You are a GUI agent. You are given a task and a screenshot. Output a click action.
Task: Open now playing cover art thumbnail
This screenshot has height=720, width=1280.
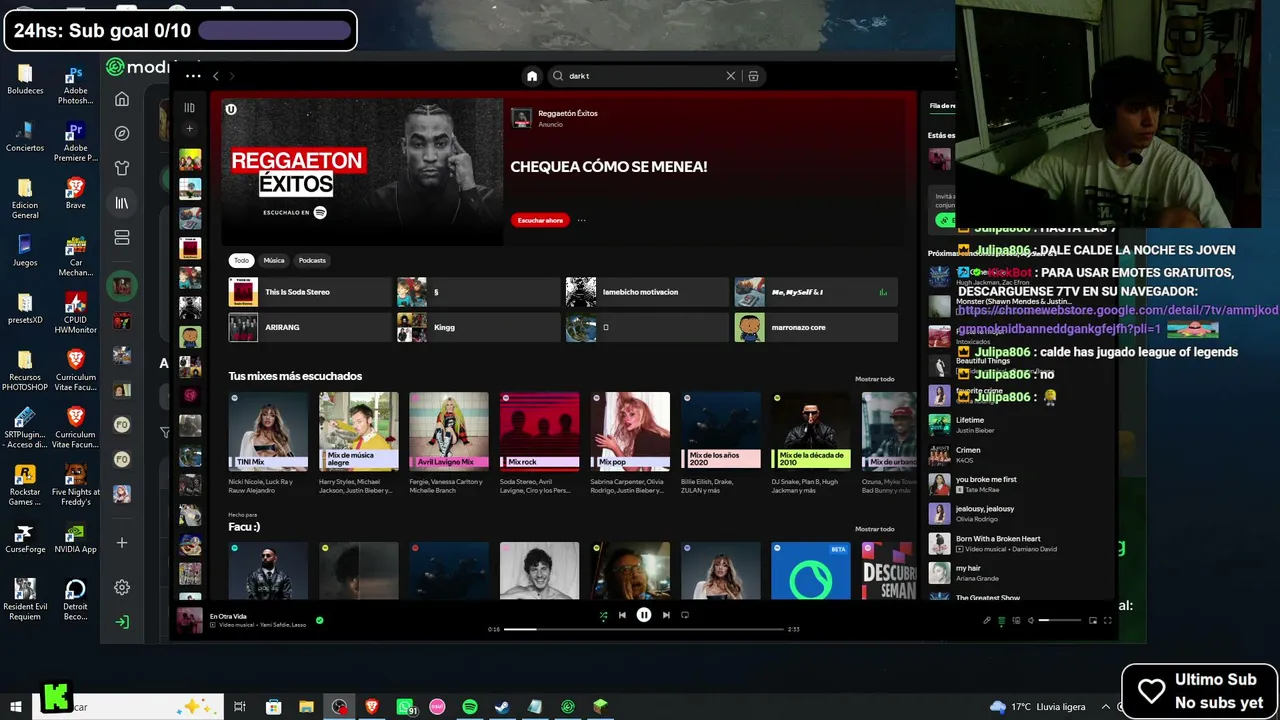tap(189, 620)
